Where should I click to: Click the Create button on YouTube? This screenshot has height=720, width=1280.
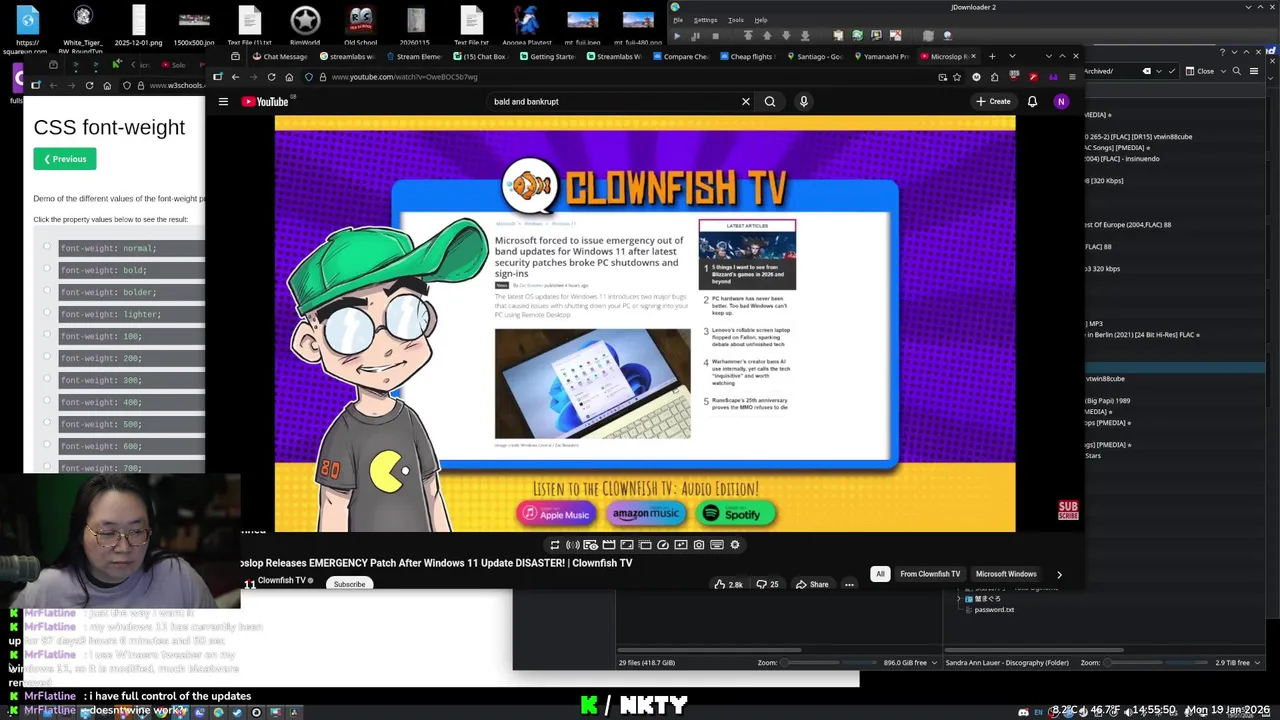[x=993, y=101]
